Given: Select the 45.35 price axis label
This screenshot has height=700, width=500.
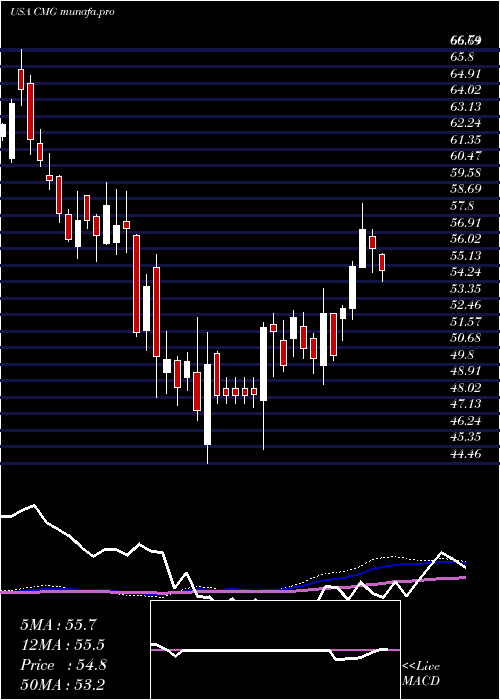Looking at the screenshot, I should pyautogui.click(x=466, y=437).
